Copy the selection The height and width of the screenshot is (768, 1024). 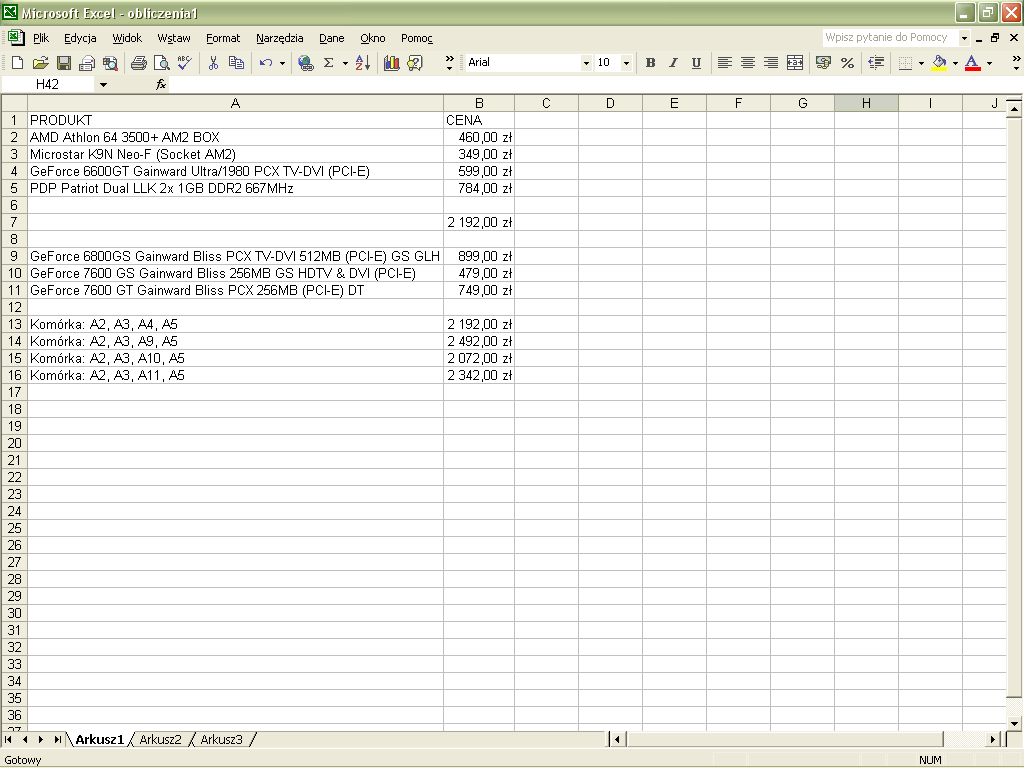click(x=236, y=63)
